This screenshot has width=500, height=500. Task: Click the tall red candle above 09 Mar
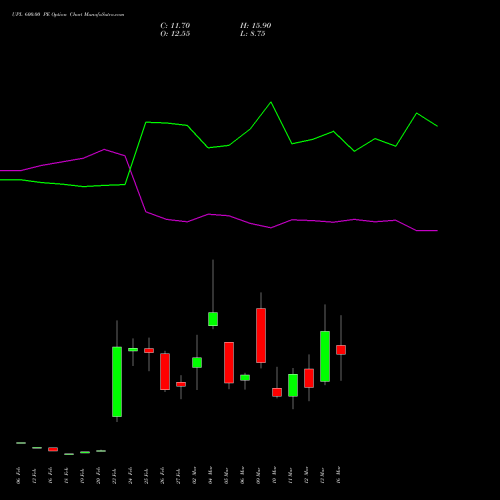tap(261, 335)
